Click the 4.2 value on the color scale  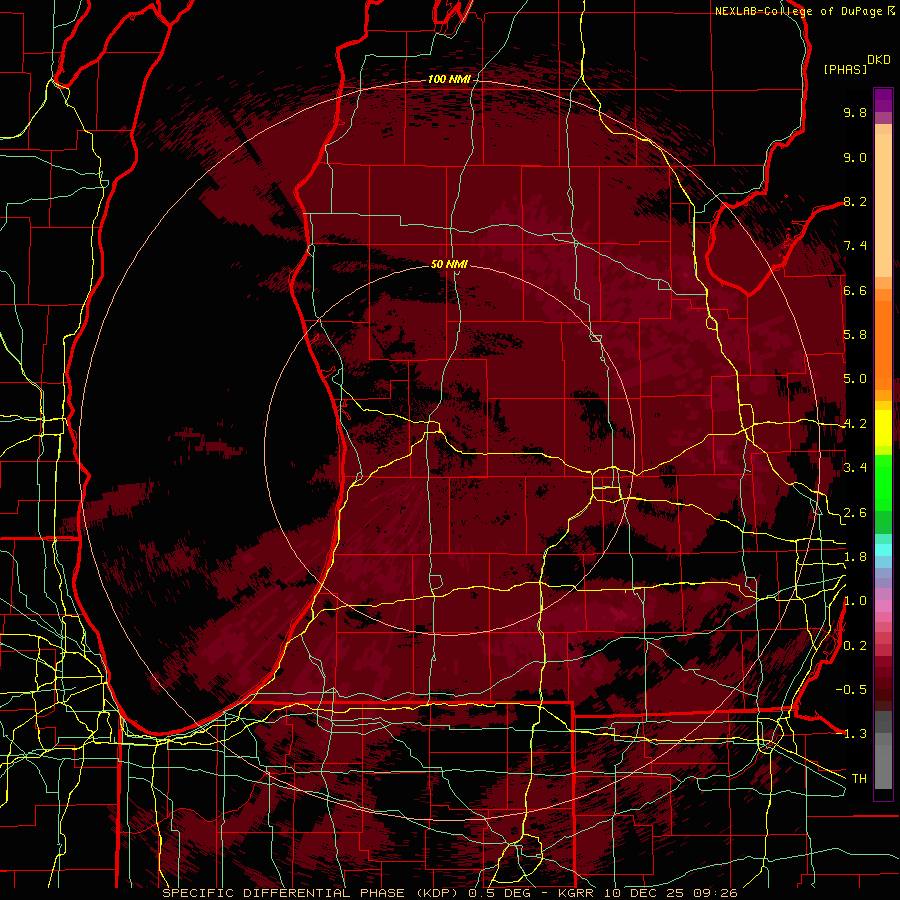[855, 424]
